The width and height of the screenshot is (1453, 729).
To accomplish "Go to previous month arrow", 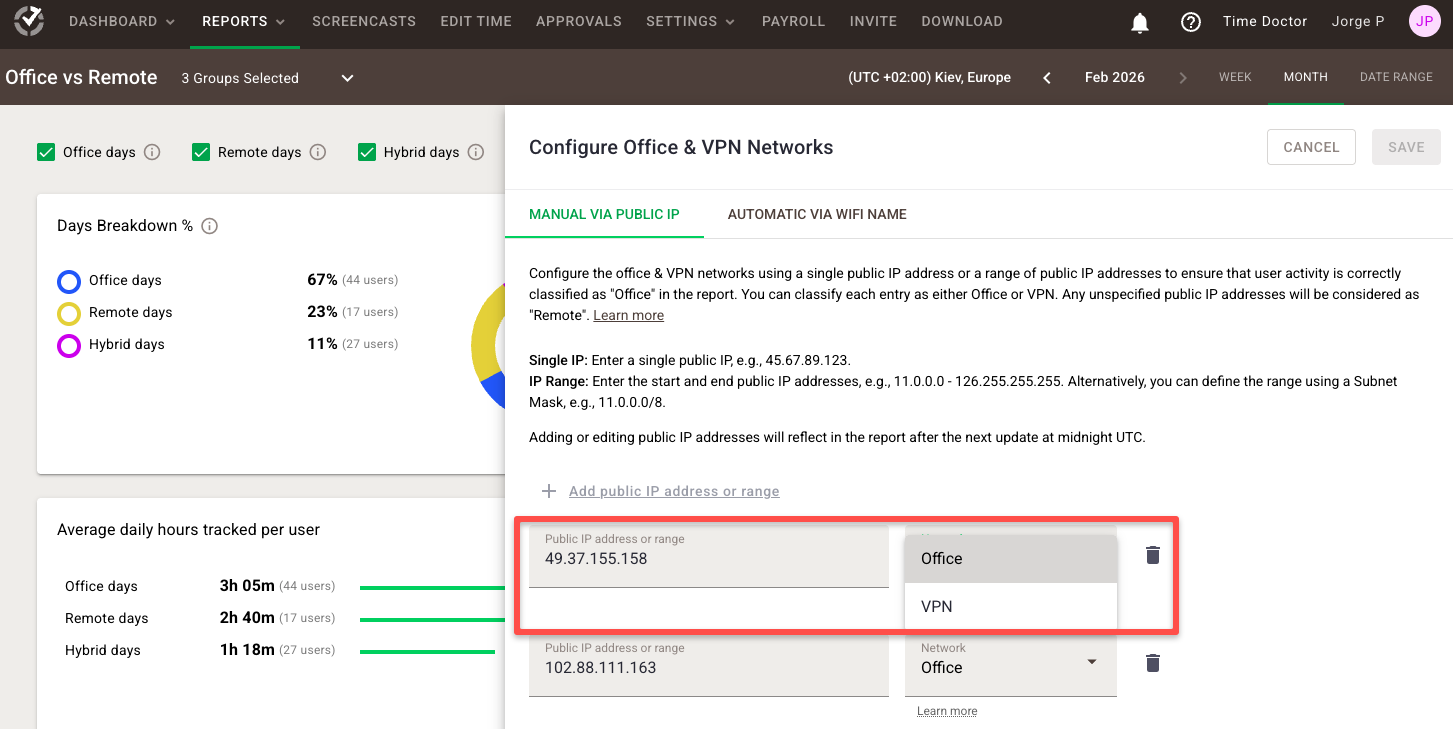I will pyautogui.click(x=1047, y=78).
